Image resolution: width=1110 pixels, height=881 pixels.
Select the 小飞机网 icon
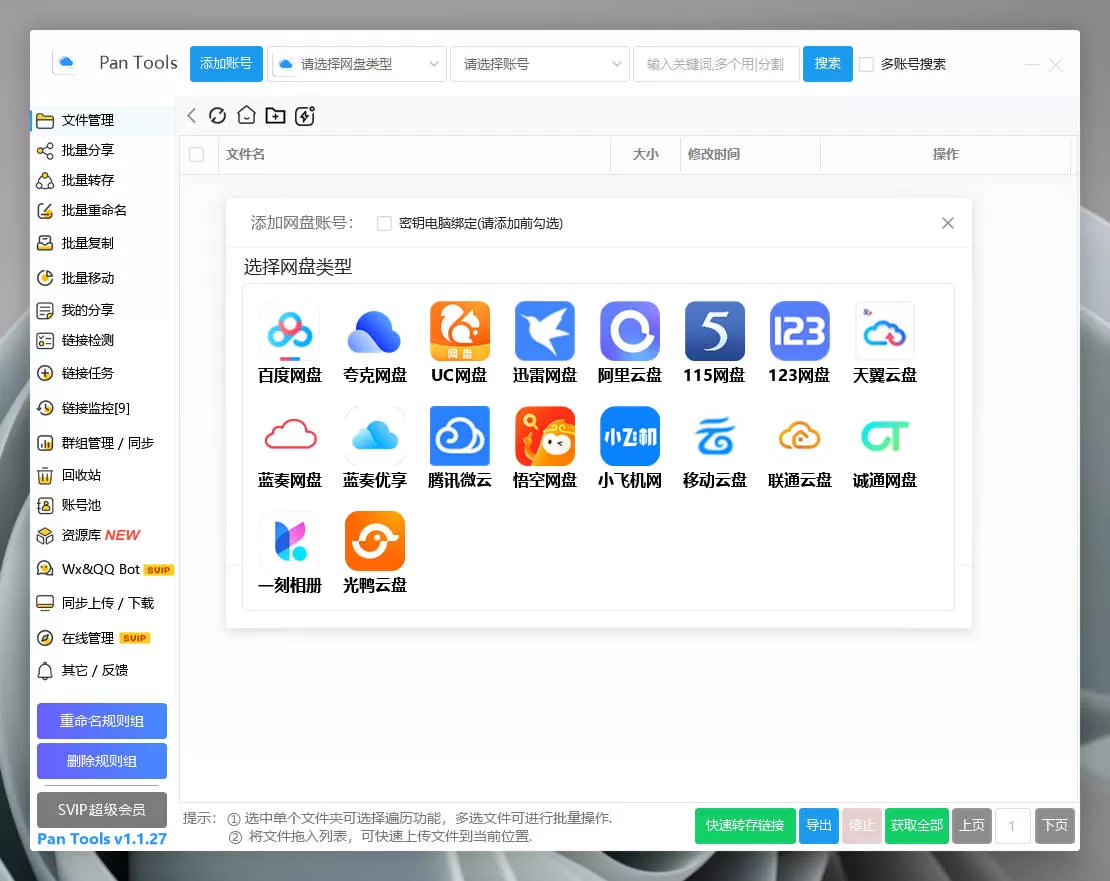click(x=629, y=436)
